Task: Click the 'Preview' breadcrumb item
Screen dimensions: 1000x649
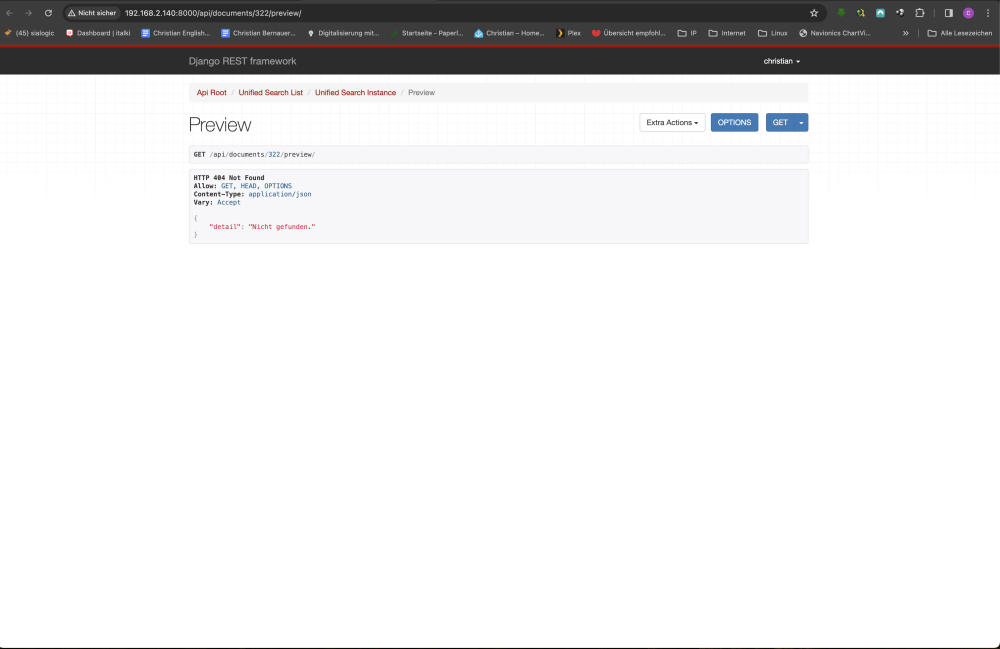Action: click(x=422, y=92)
